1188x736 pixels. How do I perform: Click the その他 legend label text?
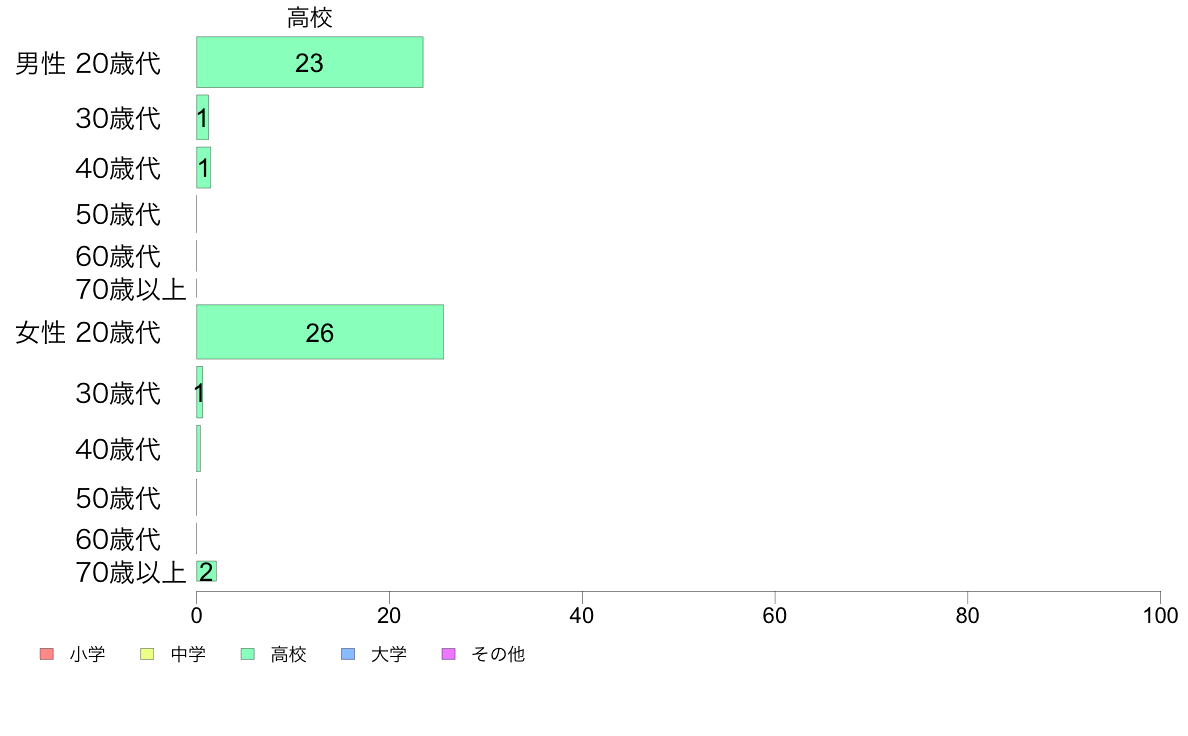click(x=498, y=654)
